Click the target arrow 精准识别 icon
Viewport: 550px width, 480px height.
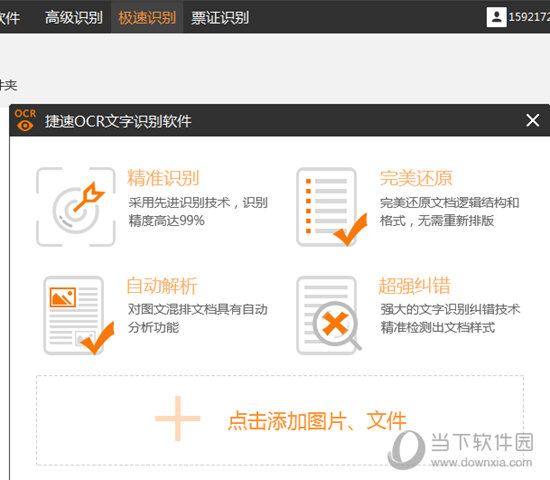click(76, 207)
